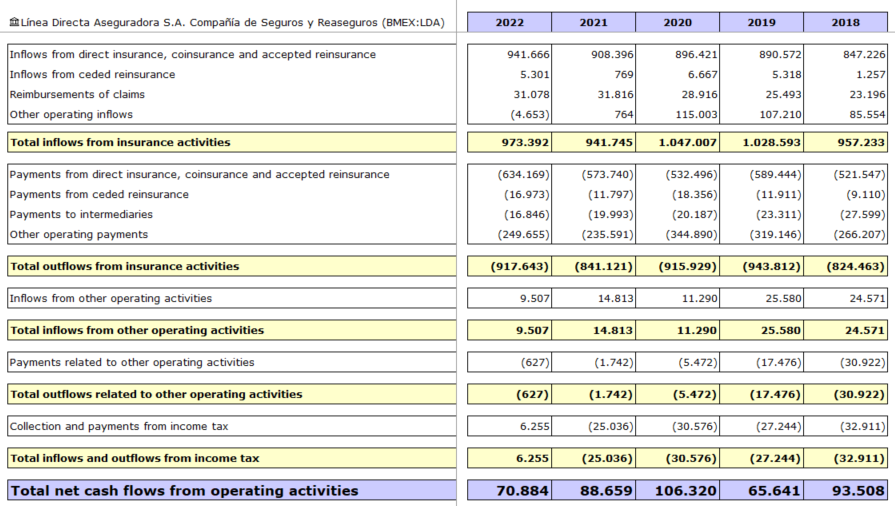
Task: Click the (4.653) other operating inflows value
Action: coord(530,114)
